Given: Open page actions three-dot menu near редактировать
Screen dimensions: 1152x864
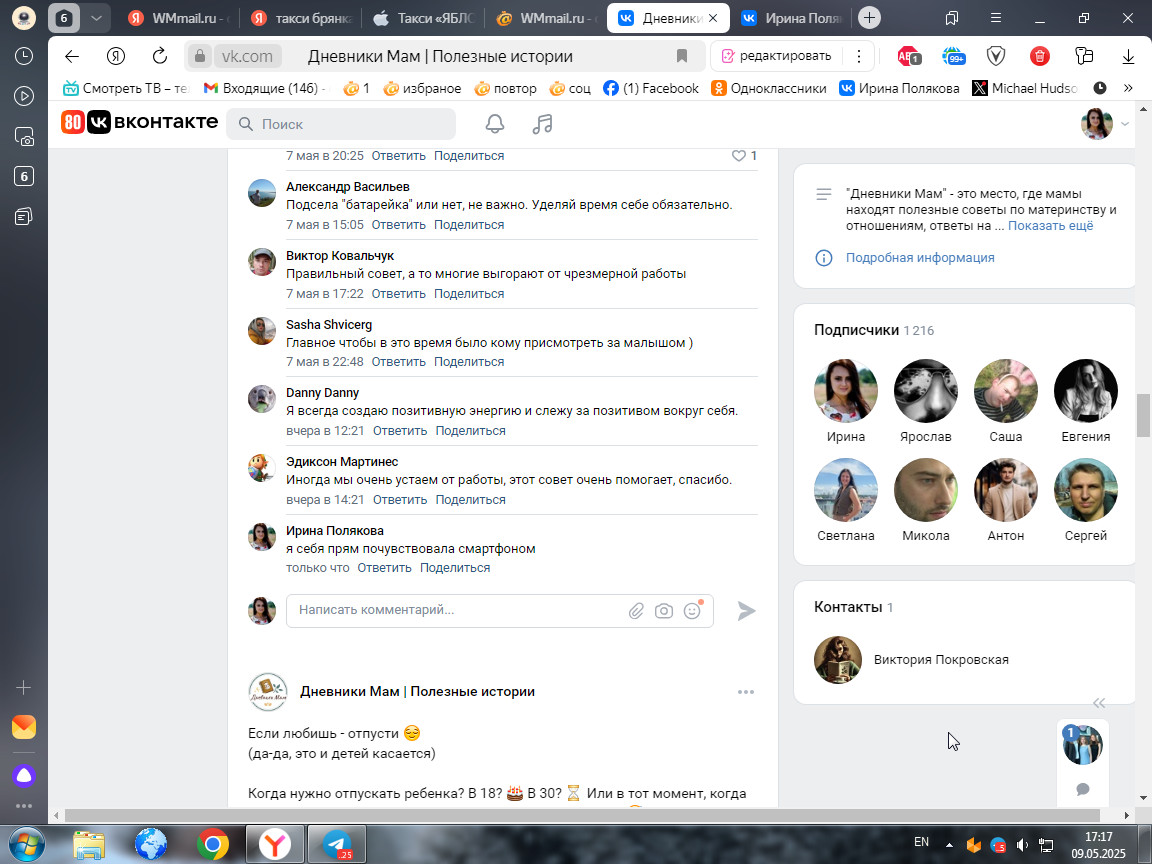Looking at the screenshot, I should tap(859, 57).
